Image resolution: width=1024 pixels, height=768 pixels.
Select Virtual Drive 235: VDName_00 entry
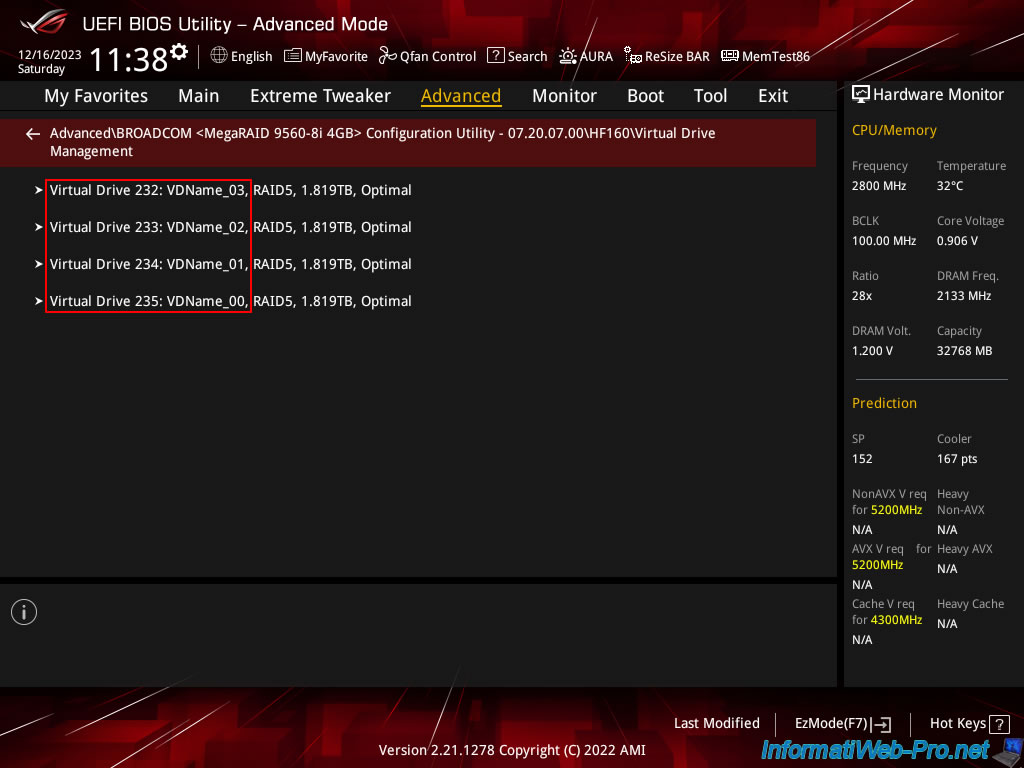coord(231,301)
